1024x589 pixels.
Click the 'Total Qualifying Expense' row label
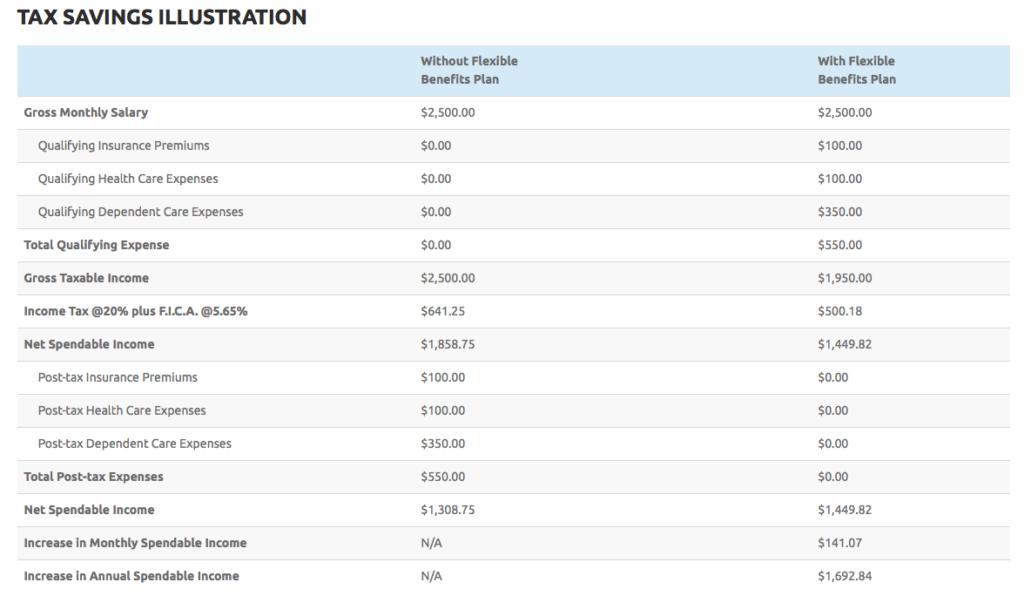(x=97, y=245)
